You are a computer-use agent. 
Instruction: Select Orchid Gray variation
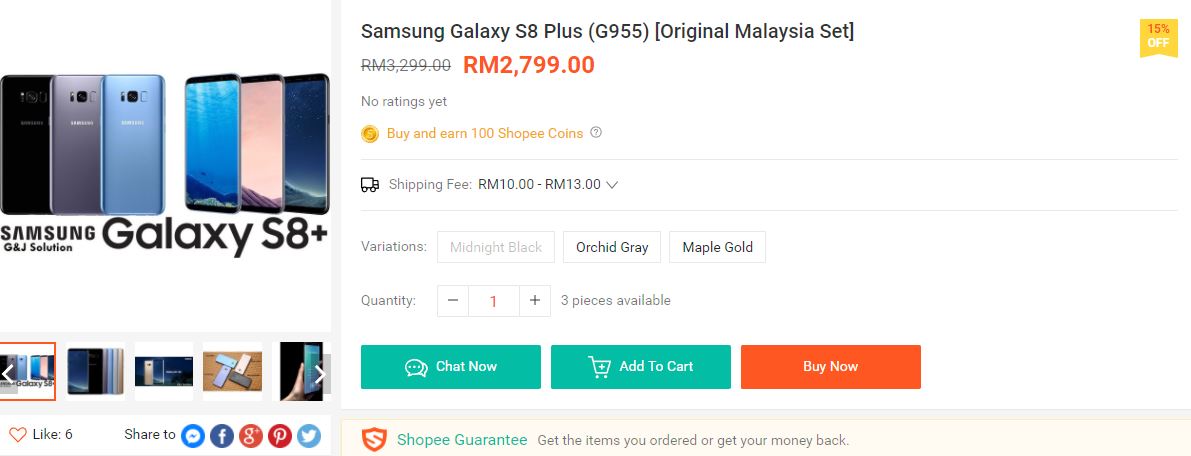[612, 247]
